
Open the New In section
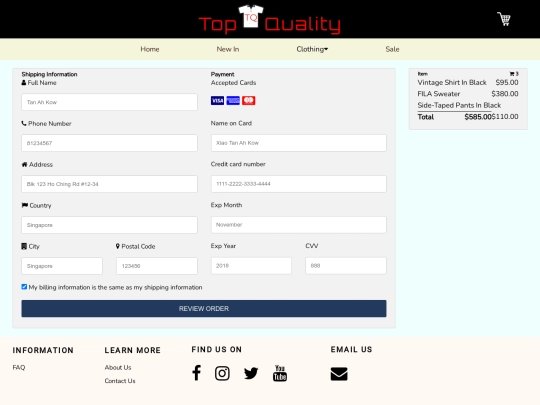coord(228,49)
